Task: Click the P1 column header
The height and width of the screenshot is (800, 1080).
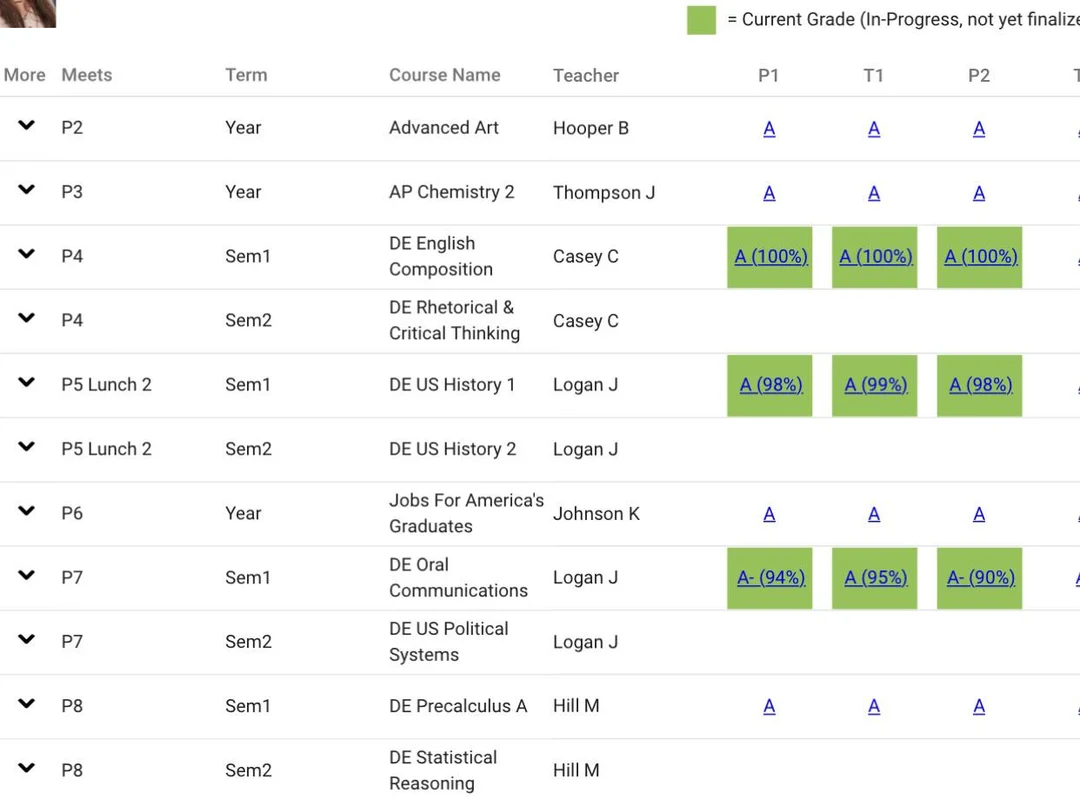Action: (x=769, y=75)
